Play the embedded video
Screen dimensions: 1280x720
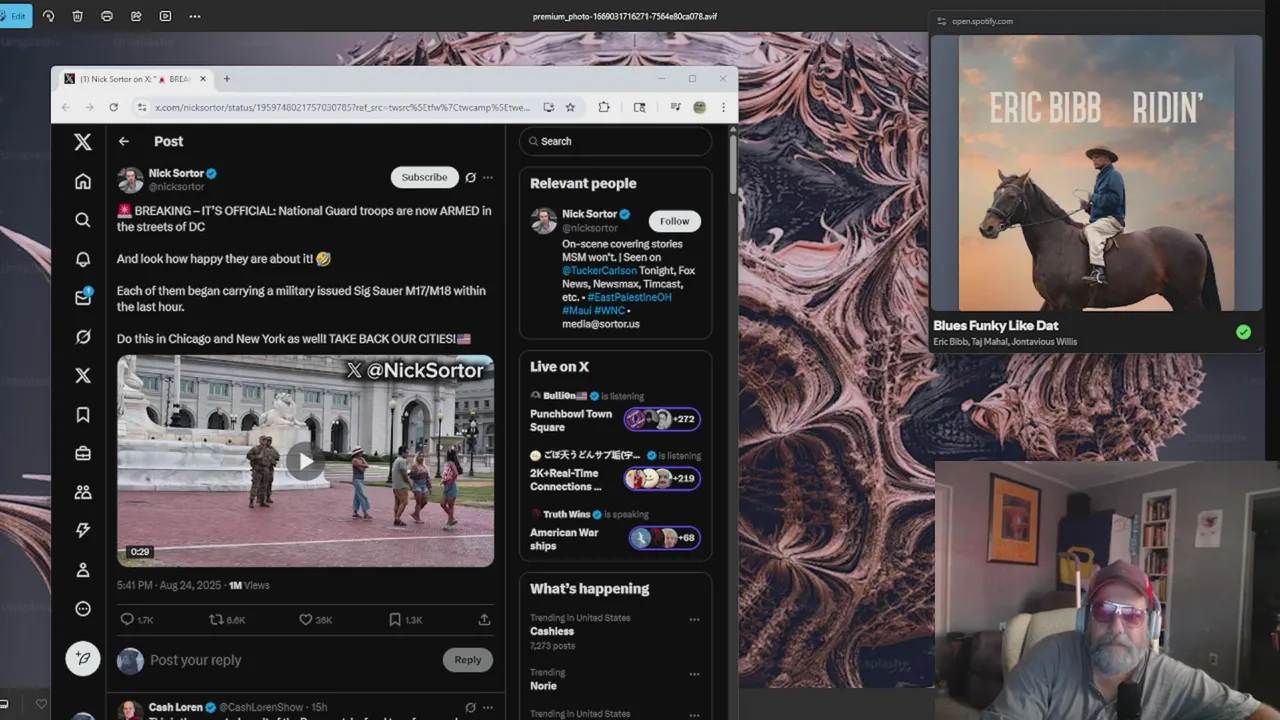tap(305, 460)
